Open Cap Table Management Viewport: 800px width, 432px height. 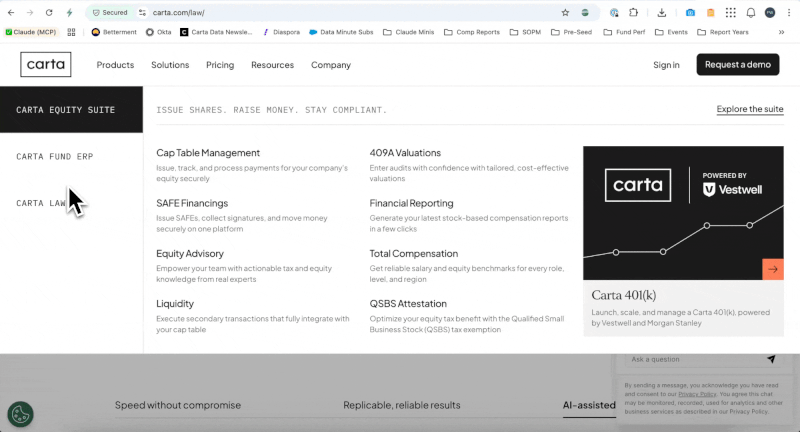pos(208,153)
